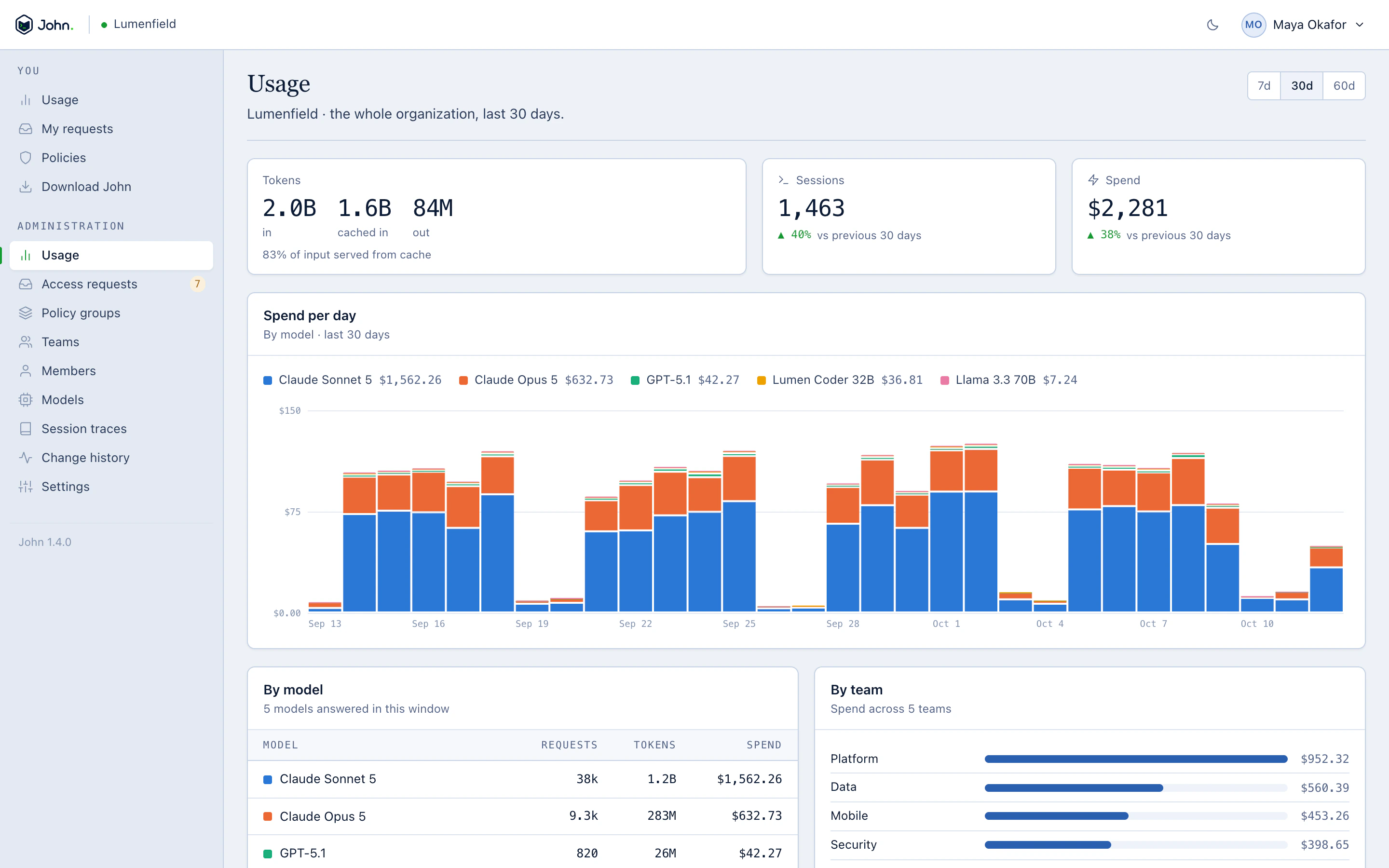
Task: Click the Access requests inbox icon
Action: (x=25, y=284)
